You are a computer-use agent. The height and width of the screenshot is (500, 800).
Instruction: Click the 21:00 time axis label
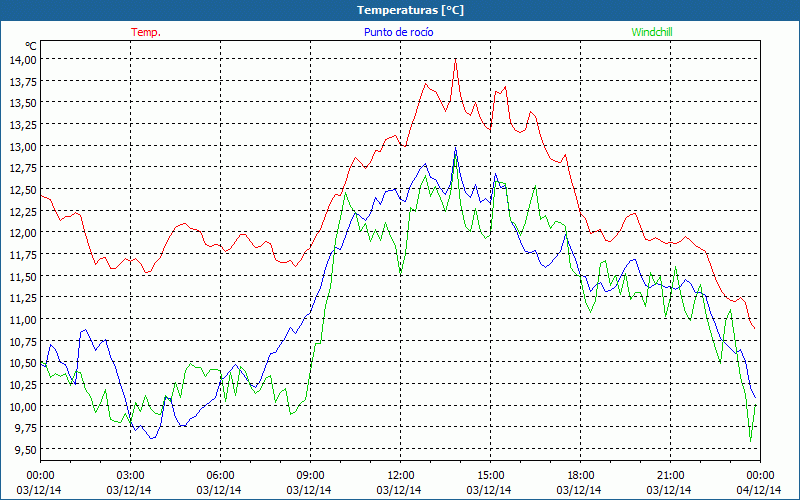(x=670, y=476)
